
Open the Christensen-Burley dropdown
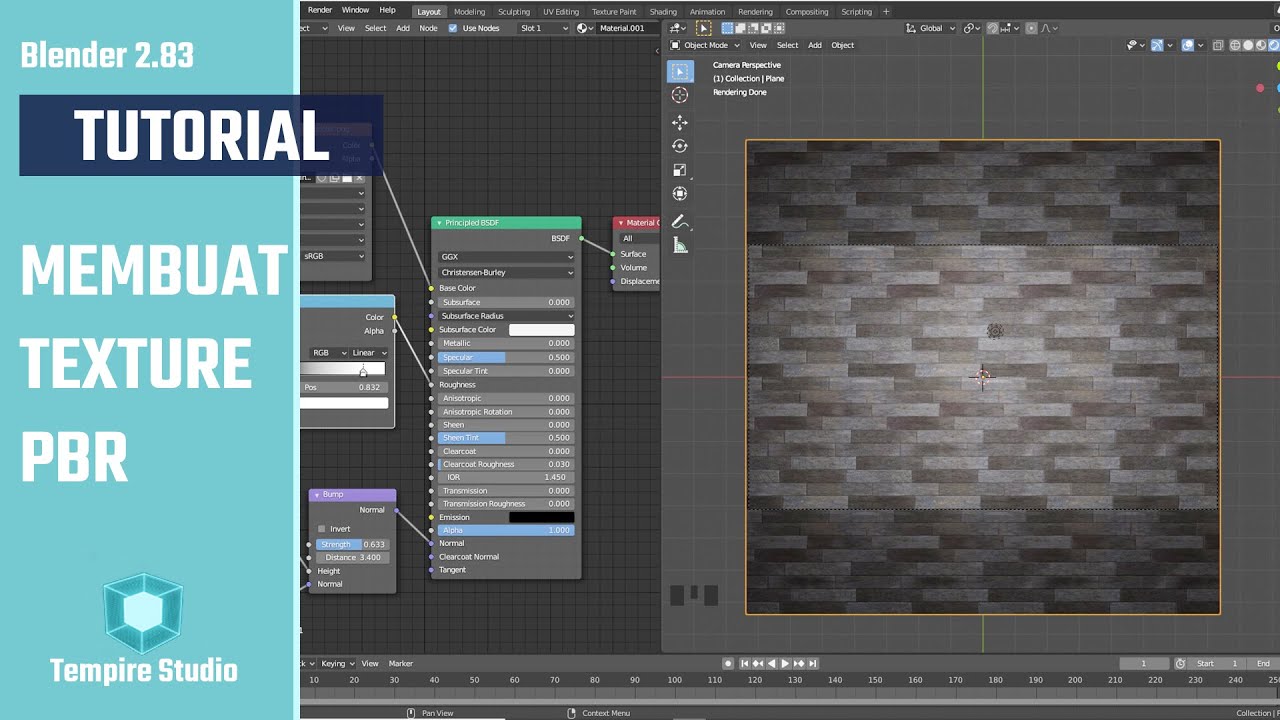(507, 272)
